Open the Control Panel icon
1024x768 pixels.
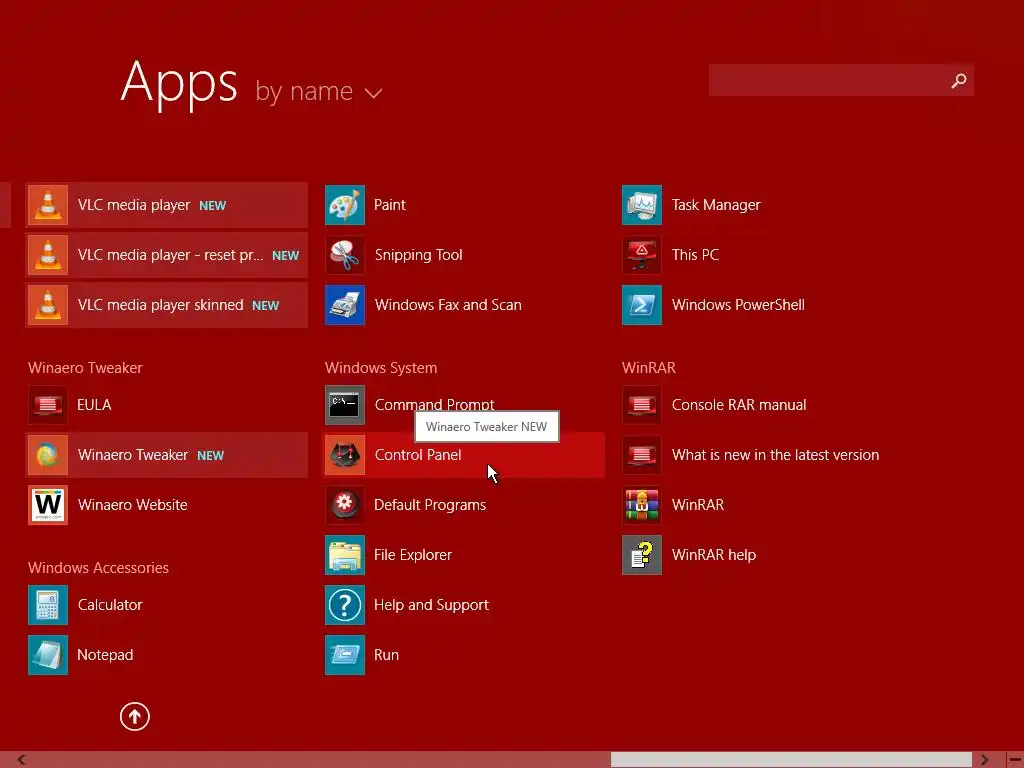[345, 455]
